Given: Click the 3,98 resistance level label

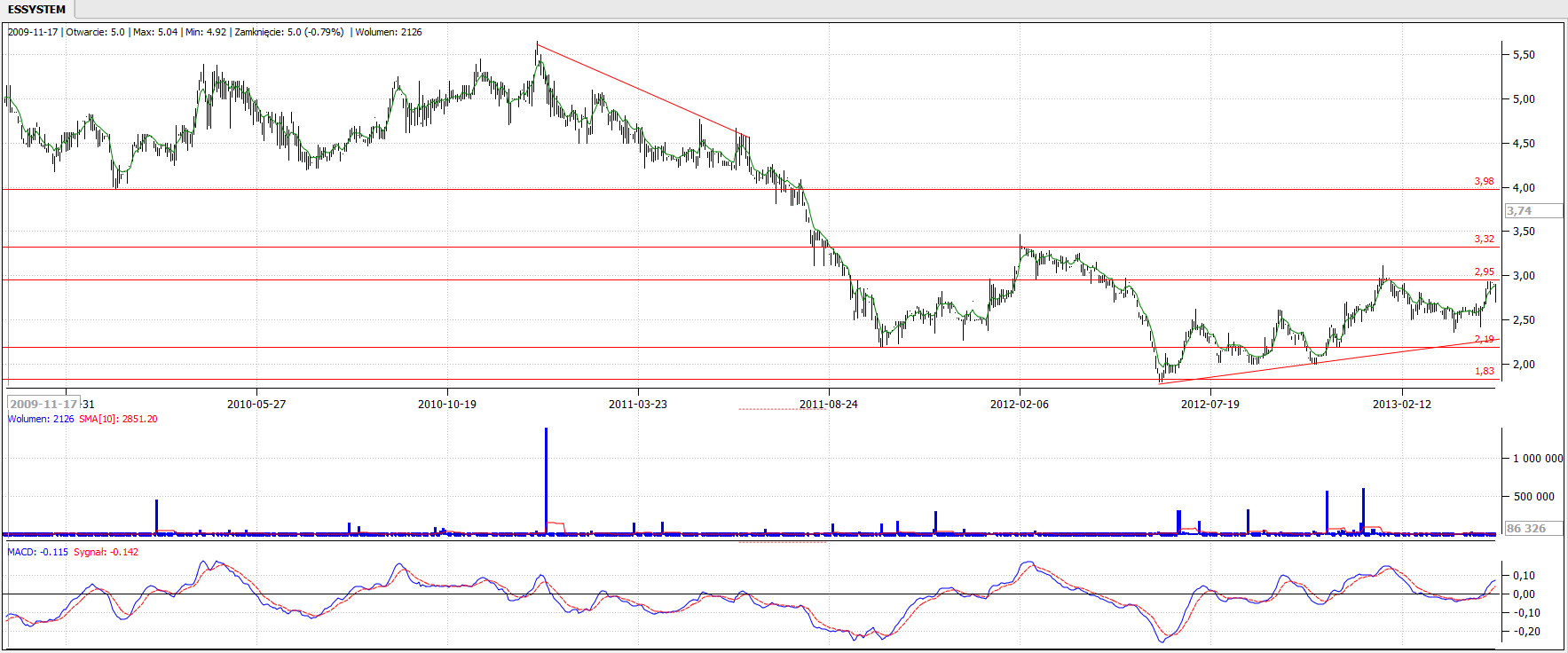Looking at the screenshot, I should pyautogui.click(x=1484, y=181).
